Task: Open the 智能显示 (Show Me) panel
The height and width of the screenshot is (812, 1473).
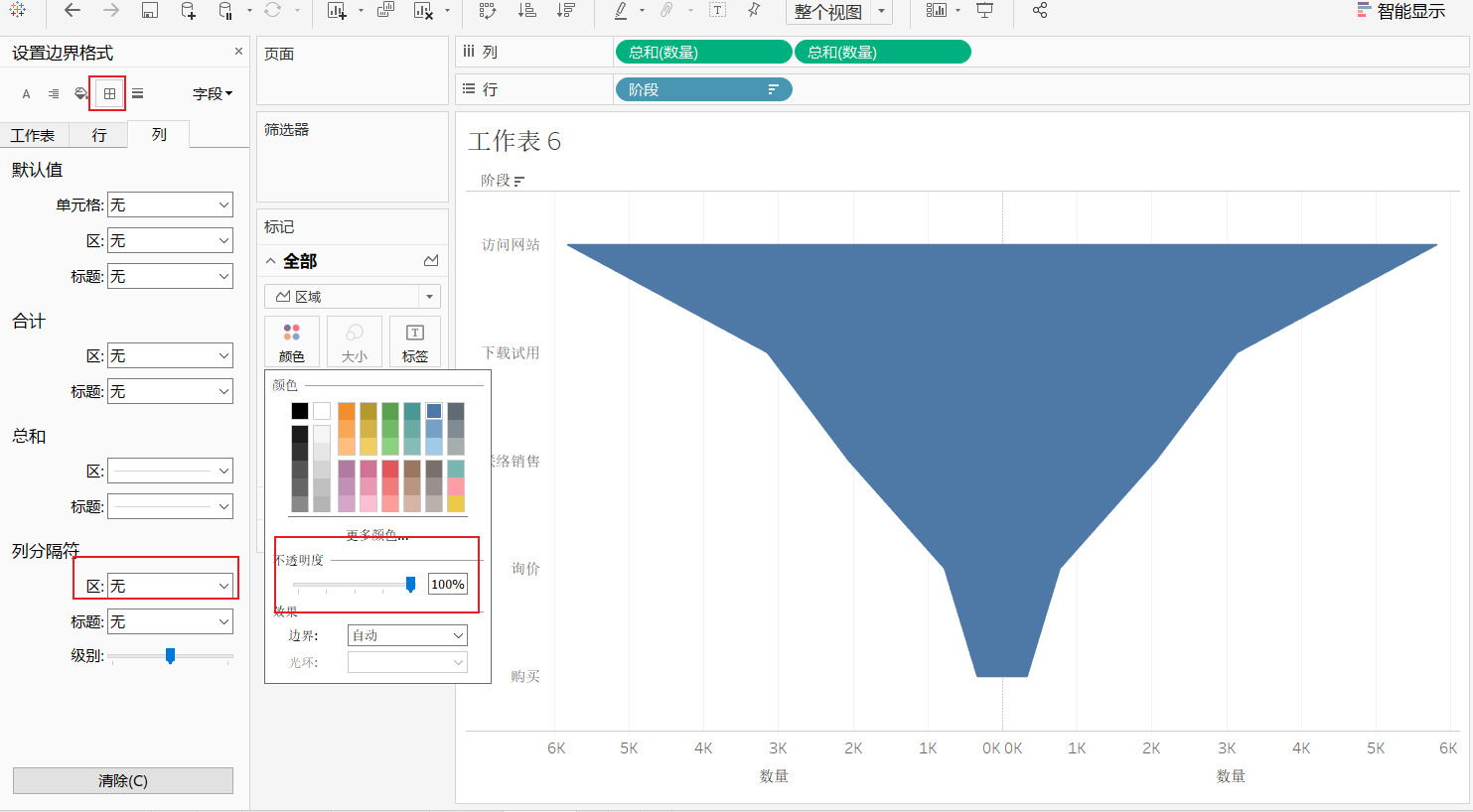Action: tap(1401, 11)
